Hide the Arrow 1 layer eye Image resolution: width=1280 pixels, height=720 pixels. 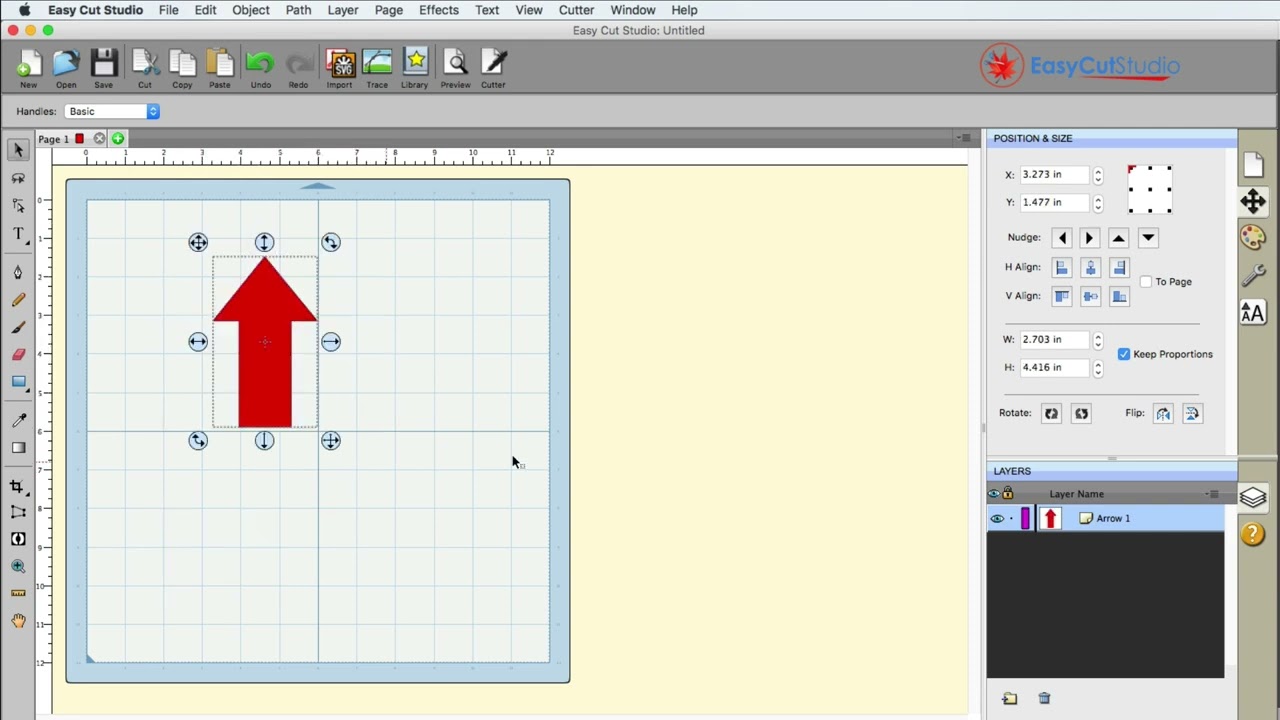[x=997, y=518]
